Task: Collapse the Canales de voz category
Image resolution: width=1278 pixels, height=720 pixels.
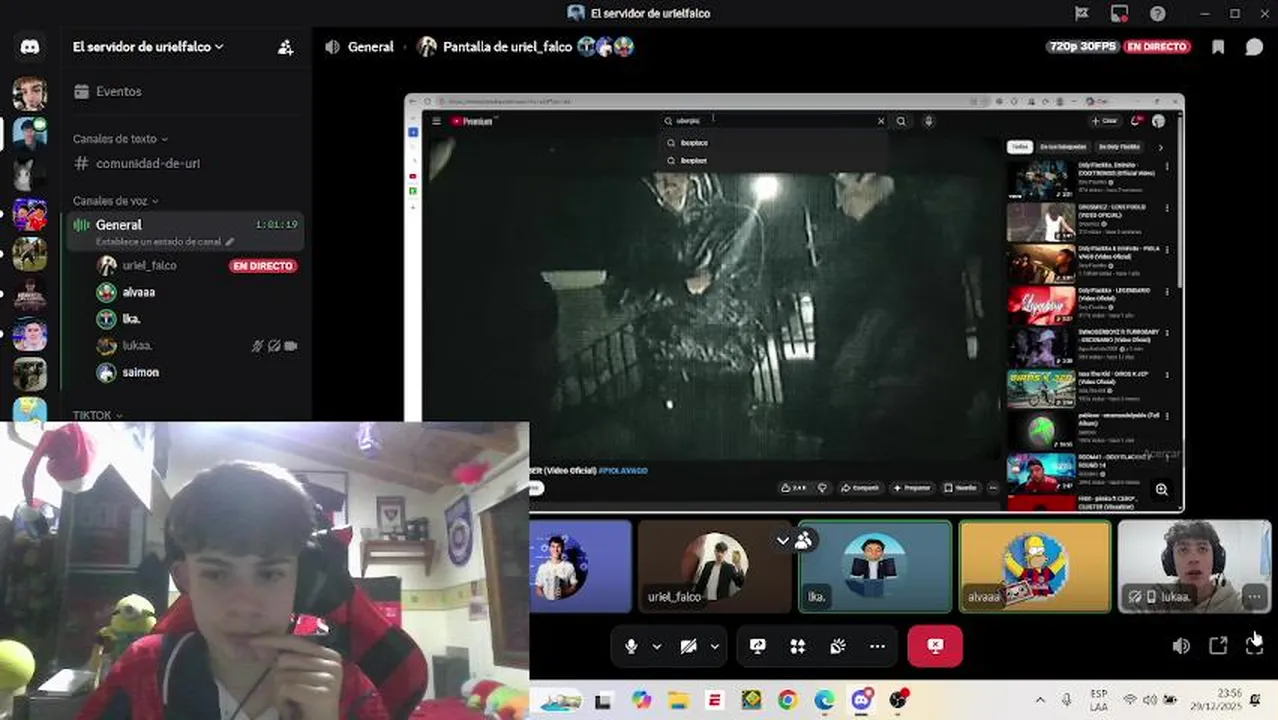Action: click(x=115, y=201)
